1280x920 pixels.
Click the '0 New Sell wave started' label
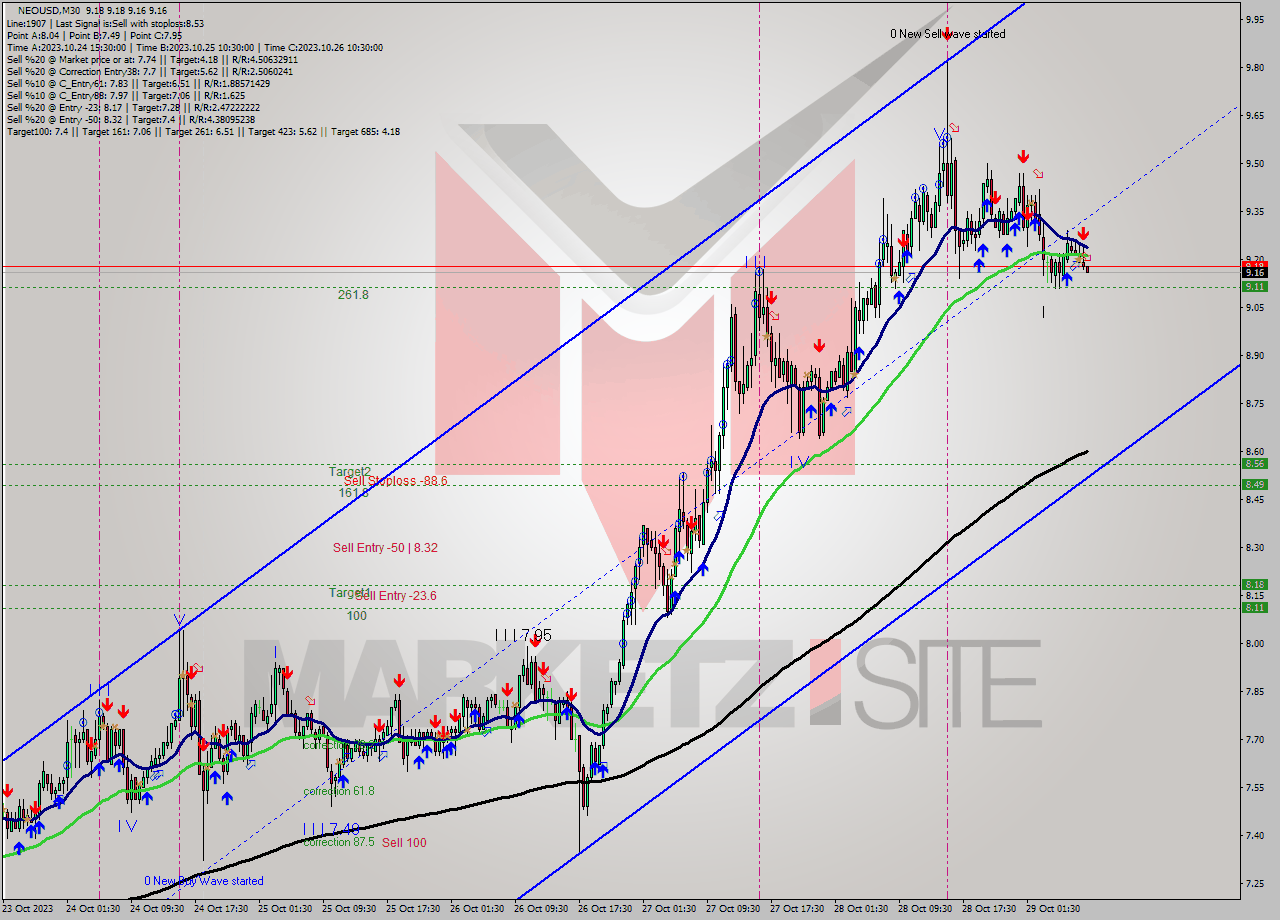tap(948, 34)
